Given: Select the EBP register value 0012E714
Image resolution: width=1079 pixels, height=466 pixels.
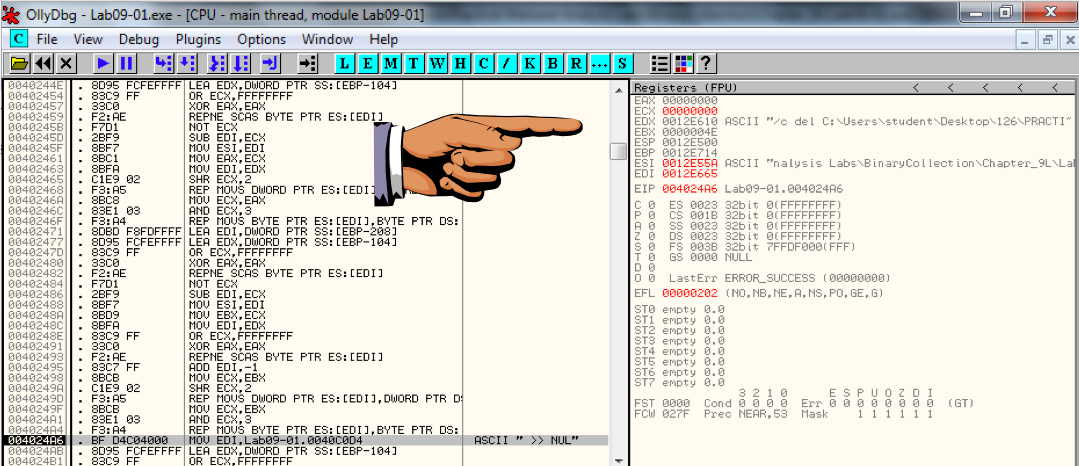Looking at the screenshot, I should click(x=690, y=151).
